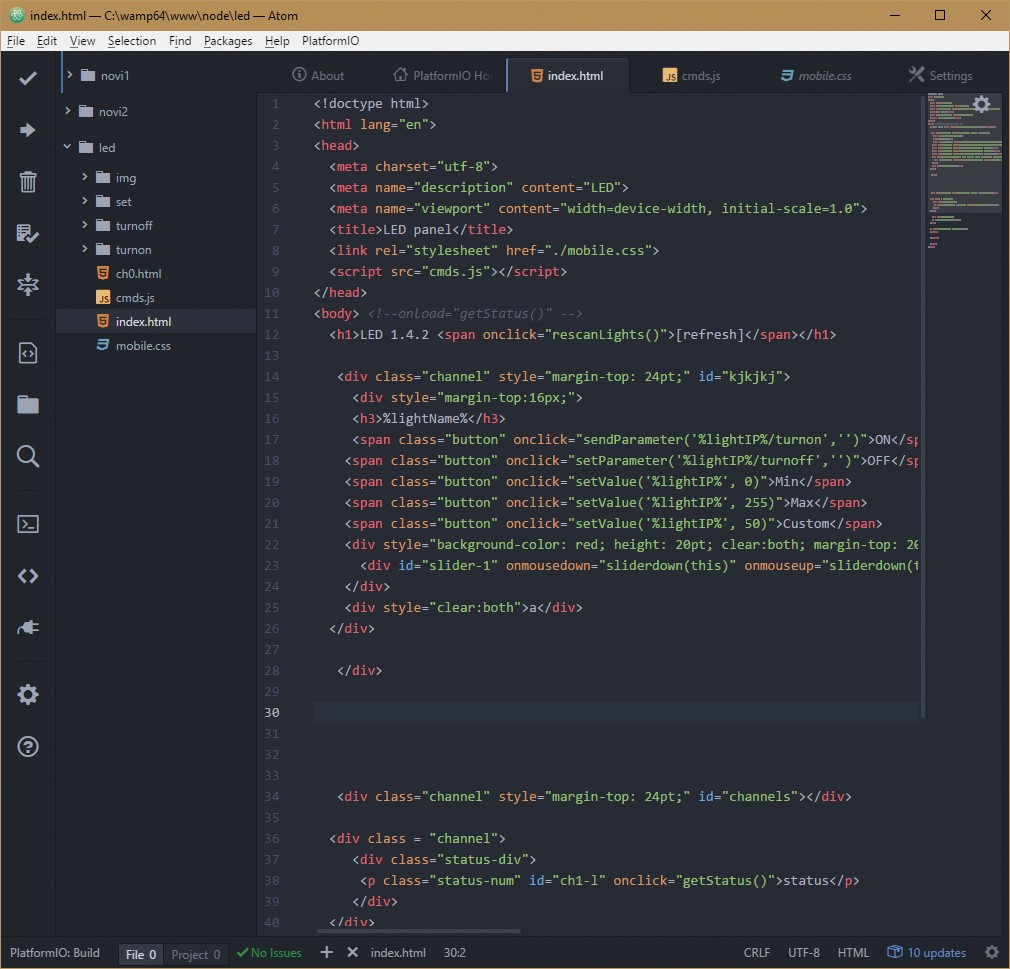Click the File 0 linter button

[x=140, y=954]
